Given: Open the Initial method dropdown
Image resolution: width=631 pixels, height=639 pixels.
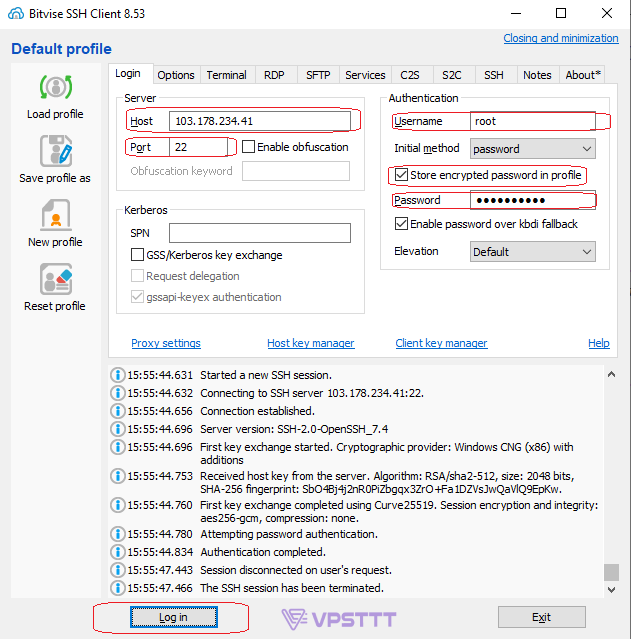Looking at the screenshot, I should (532, 149).
